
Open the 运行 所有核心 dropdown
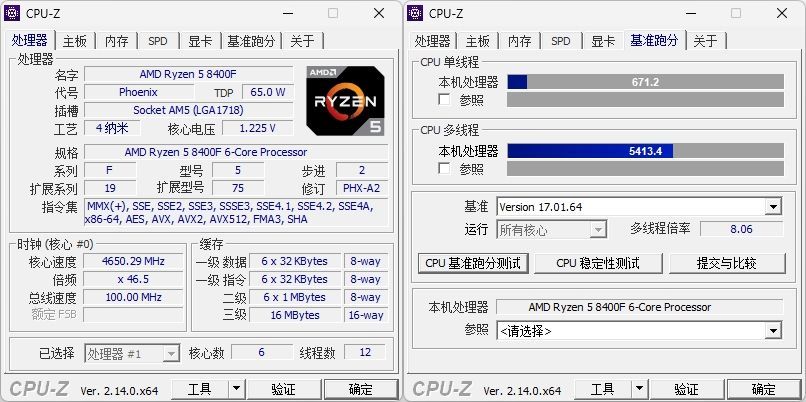pos(552,229)
